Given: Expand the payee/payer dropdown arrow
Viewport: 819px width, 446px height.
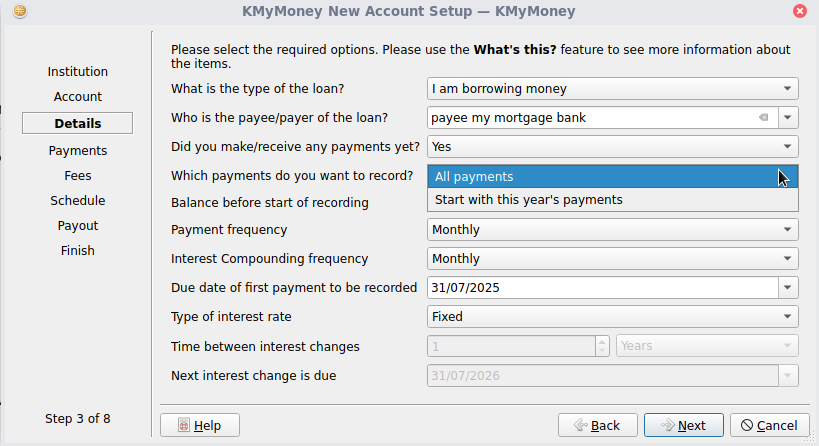Looking at the screenshot, I should (789, 117).
